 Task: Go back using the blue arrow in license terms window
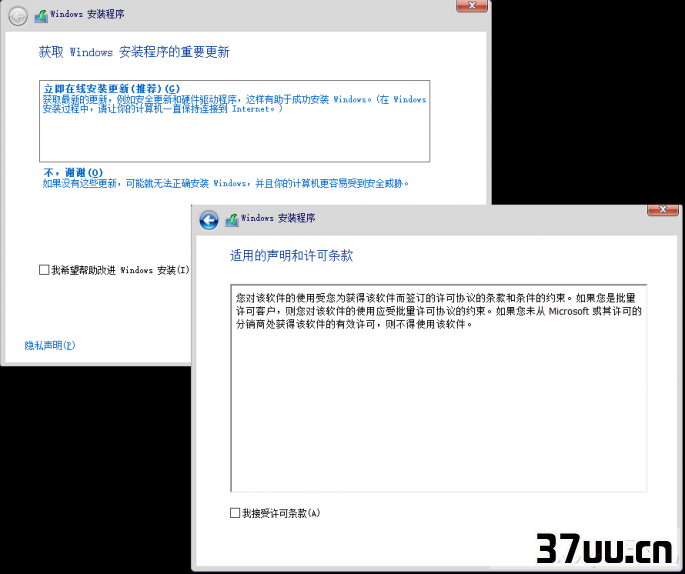tap(209, 220)
